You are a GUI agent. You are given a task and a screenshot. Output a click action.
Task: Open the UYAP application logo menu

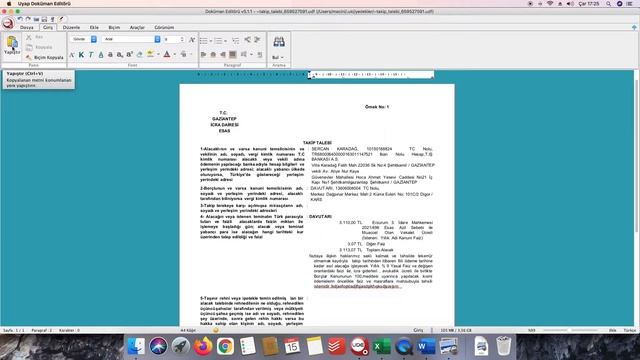click(x=8, y=23)
